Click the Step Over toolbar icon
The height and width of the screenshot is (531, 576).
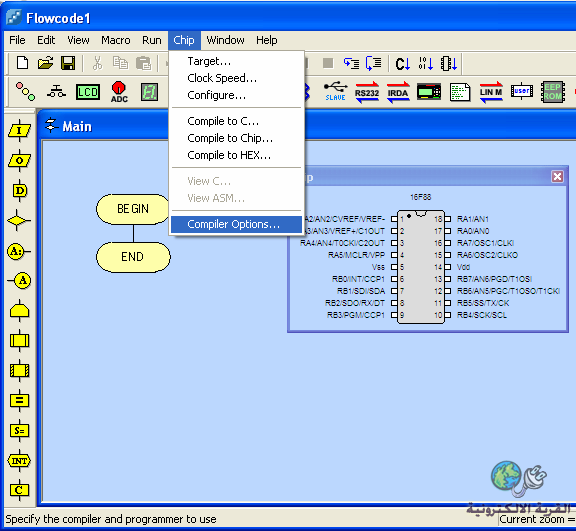click(x=374, y=63)
